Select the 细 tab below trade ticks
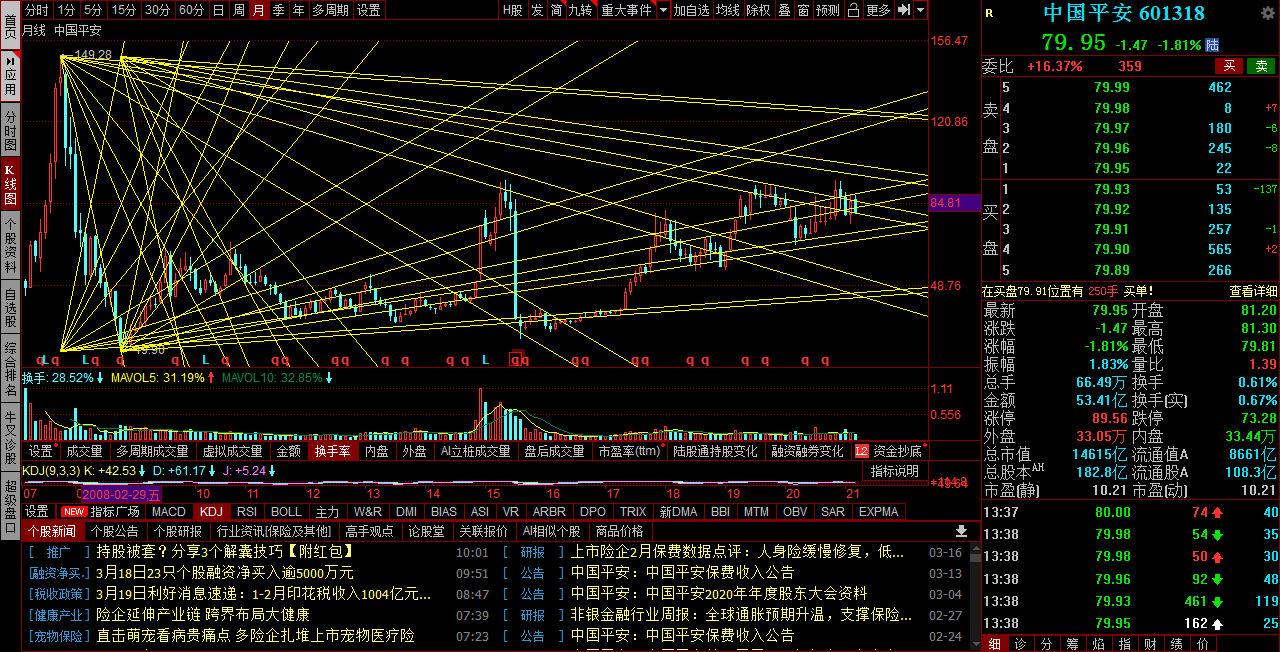1280x652 pixels. click(993, 643)
